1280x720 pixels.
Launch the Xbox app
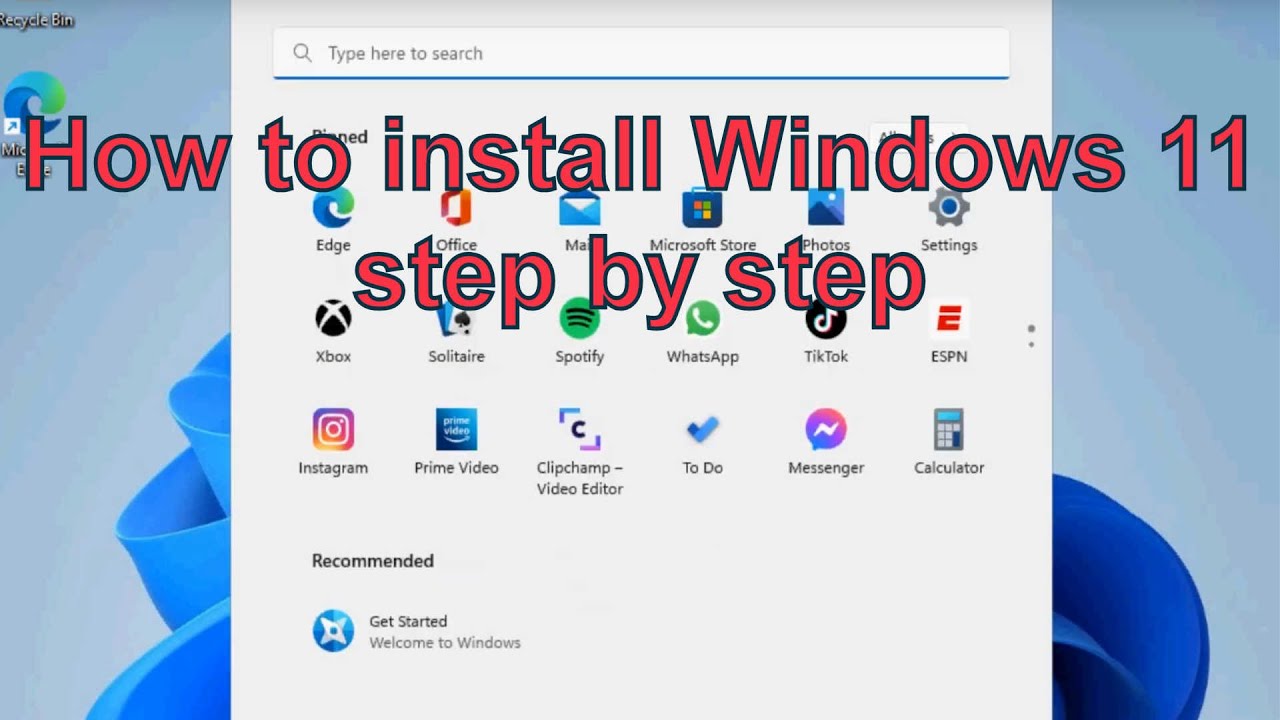333,332
